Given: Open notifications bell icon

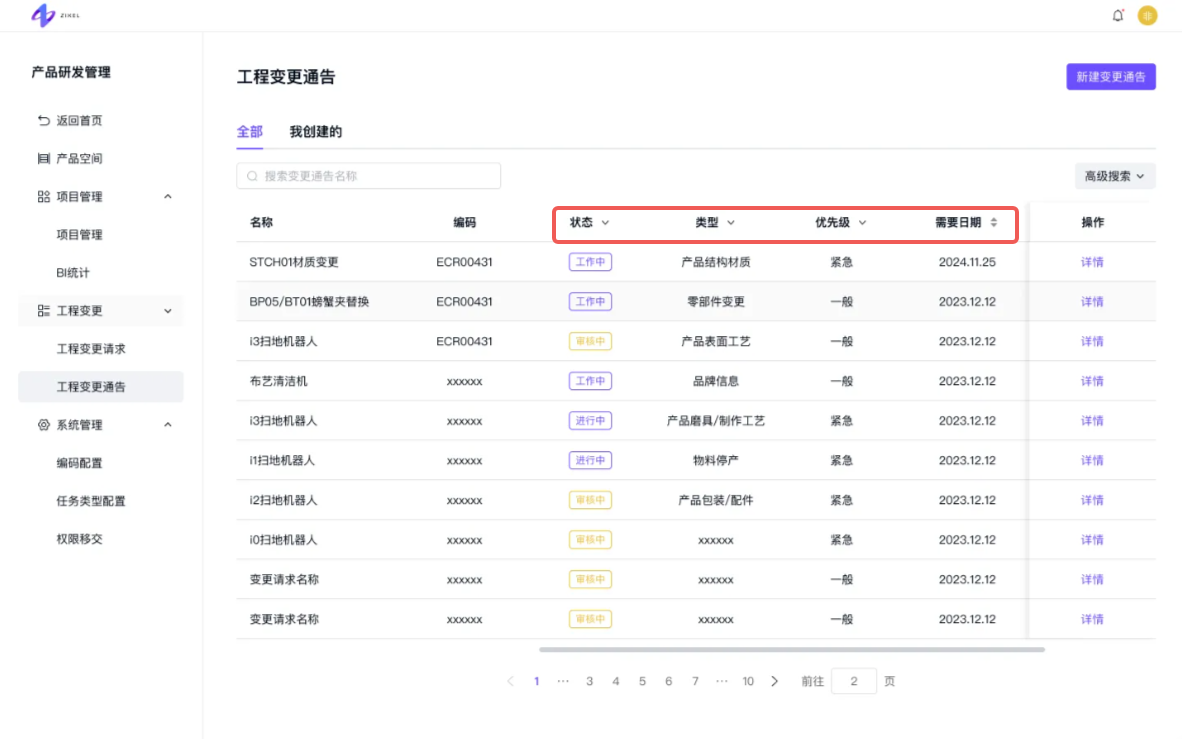Looking at the screenshot, I should tap(1117, 15).
